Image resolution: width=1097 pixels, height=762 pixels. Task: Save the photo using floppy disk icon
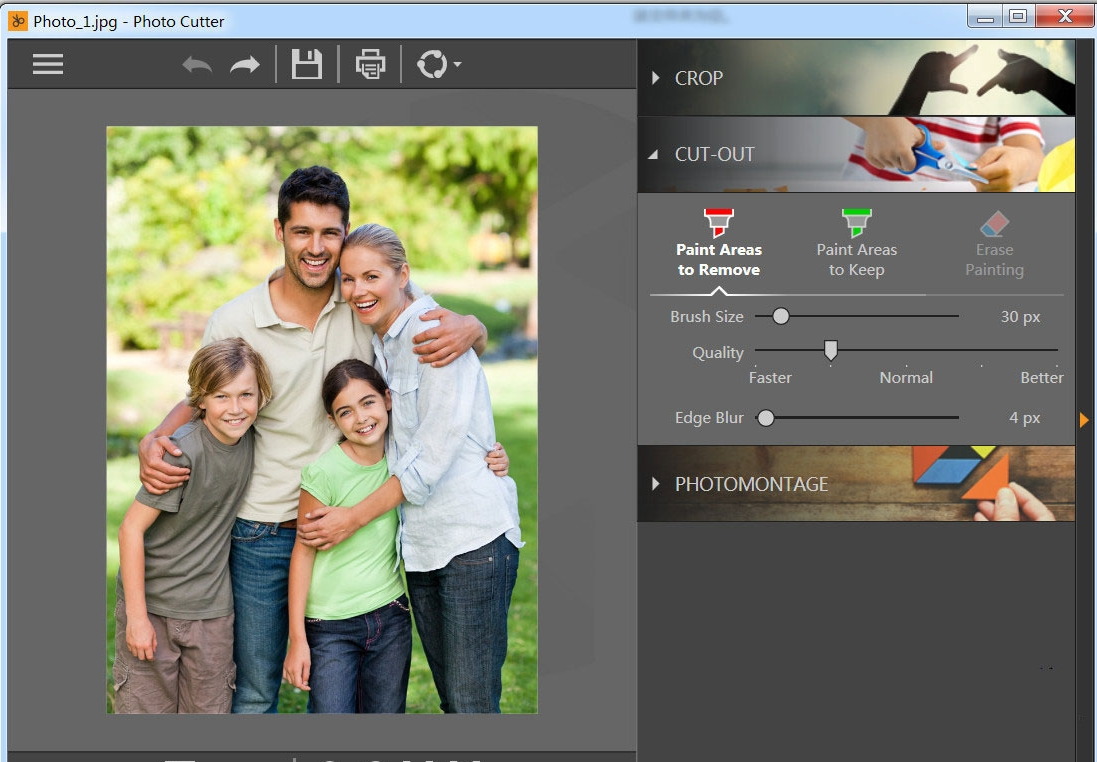click(306, 65)
